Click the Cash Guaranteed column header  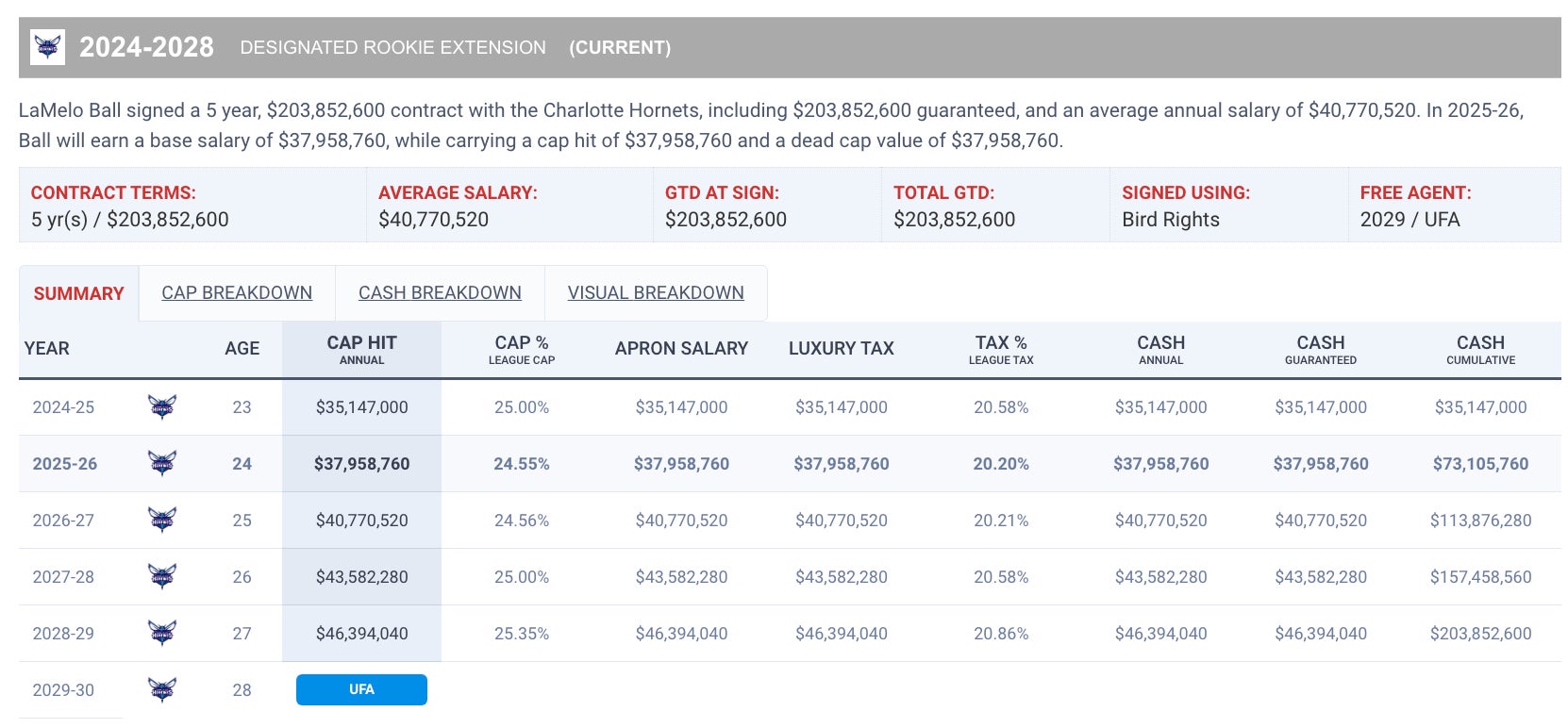point(1320,349)
